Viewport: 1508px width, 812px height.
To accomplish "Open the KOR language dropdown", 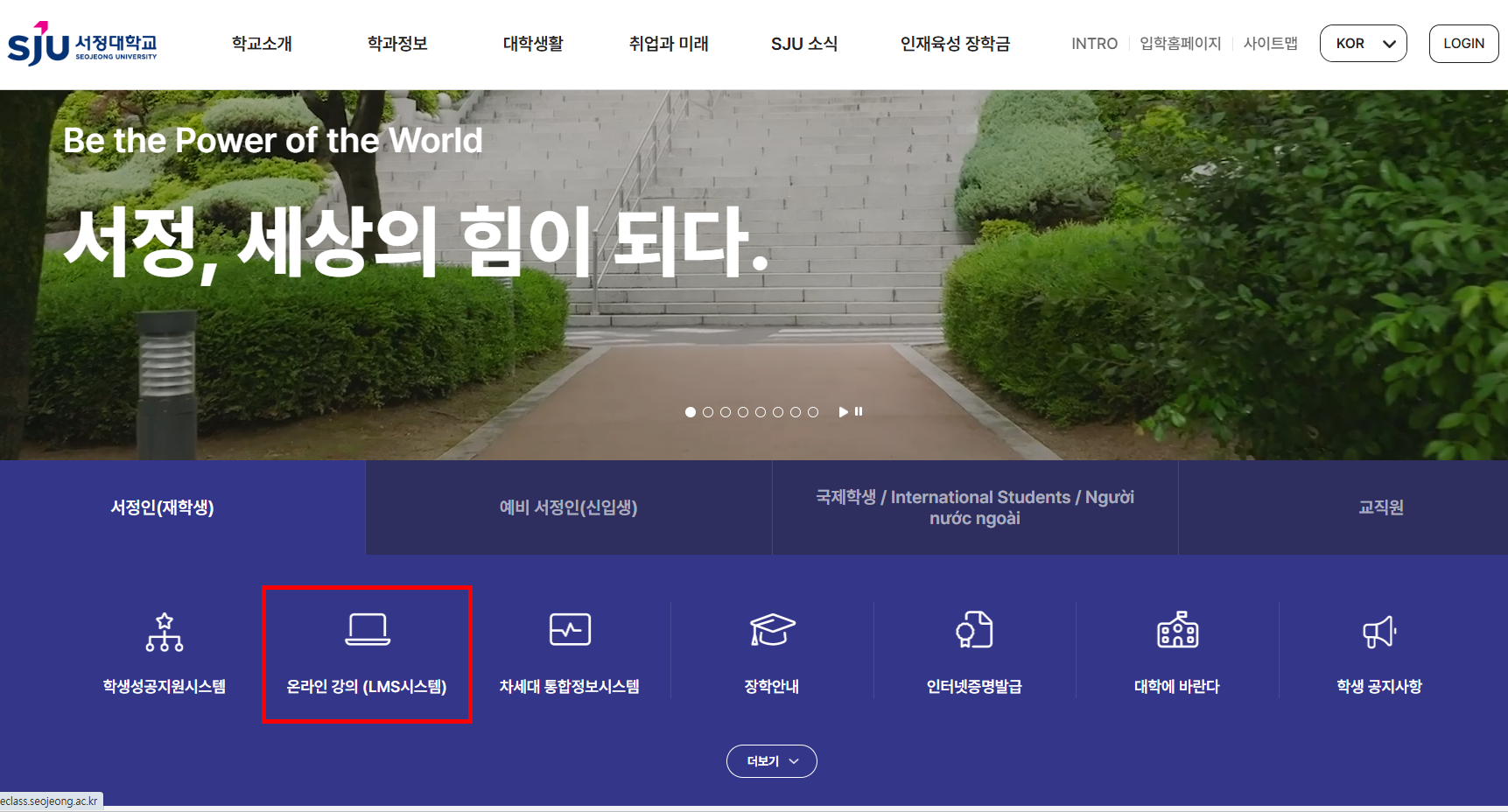I will click(x=1363, y=44).
